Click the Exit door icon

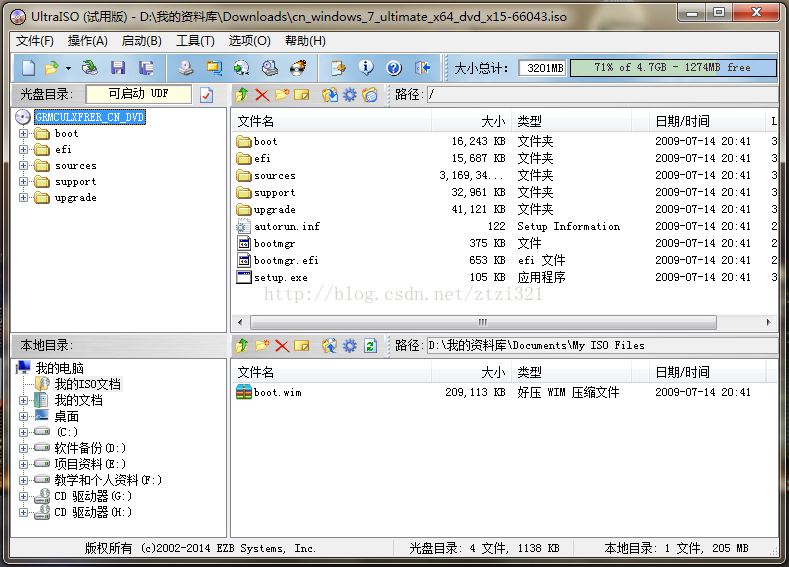(422, 67)
